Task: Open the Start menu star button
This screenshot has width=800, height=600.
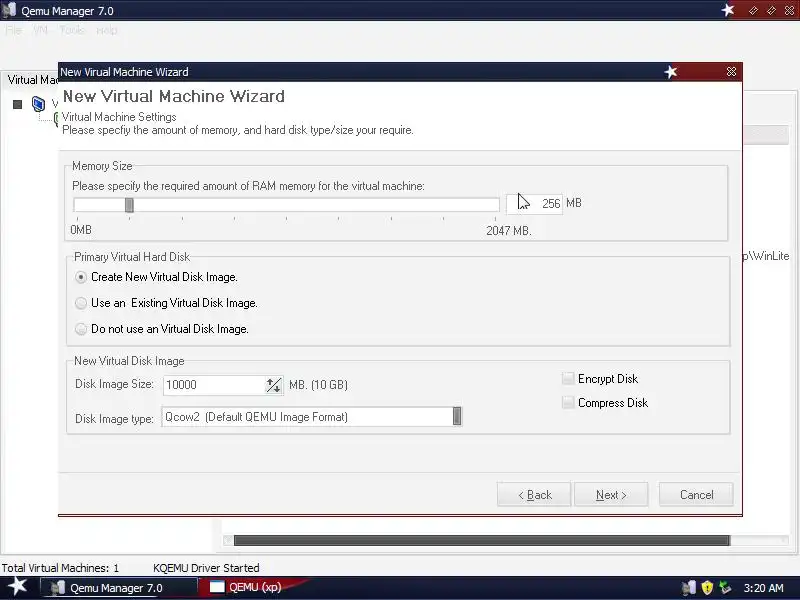Action: point(18,586)
